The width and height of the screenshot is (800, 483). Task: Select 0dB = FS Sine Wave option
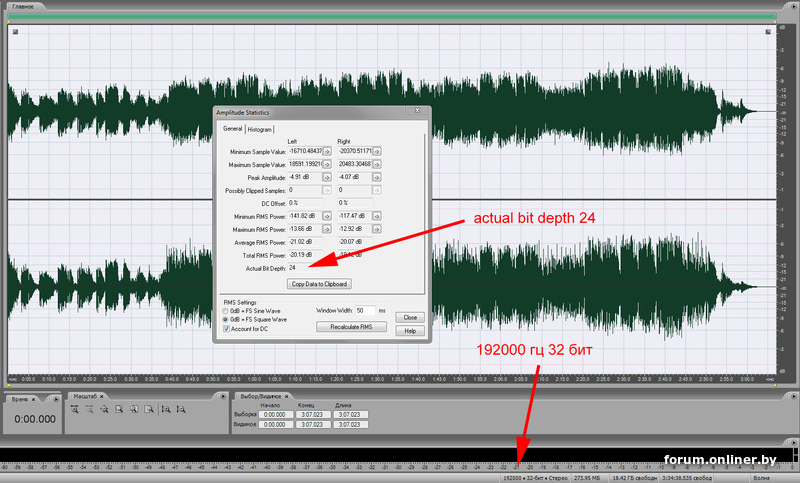225,311
